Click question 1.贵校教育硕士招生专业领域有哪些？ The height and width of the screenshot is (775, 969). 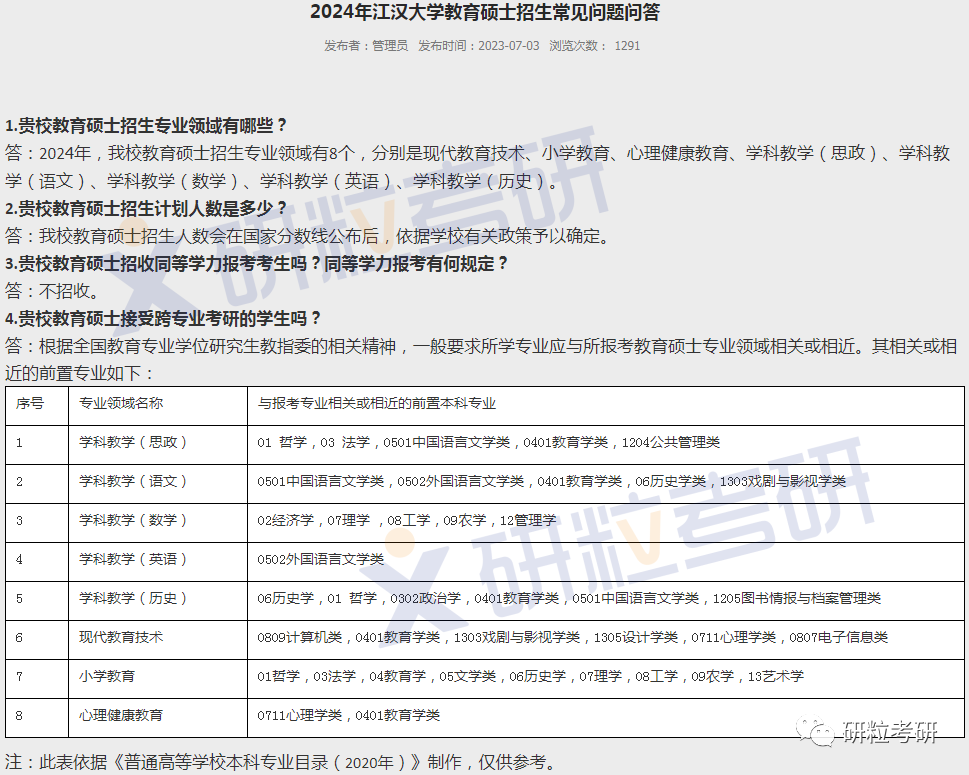[x=146, y=126]
